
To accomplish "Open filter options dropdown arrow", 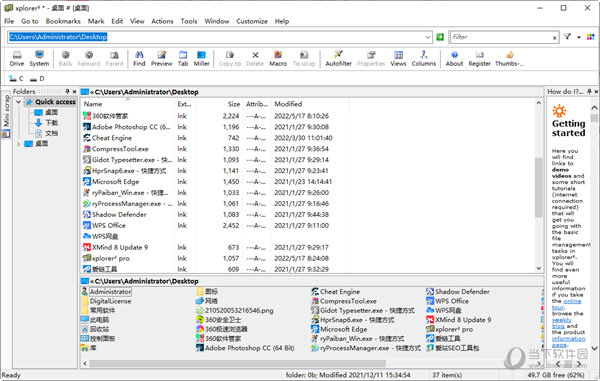I will coord(579,37).
